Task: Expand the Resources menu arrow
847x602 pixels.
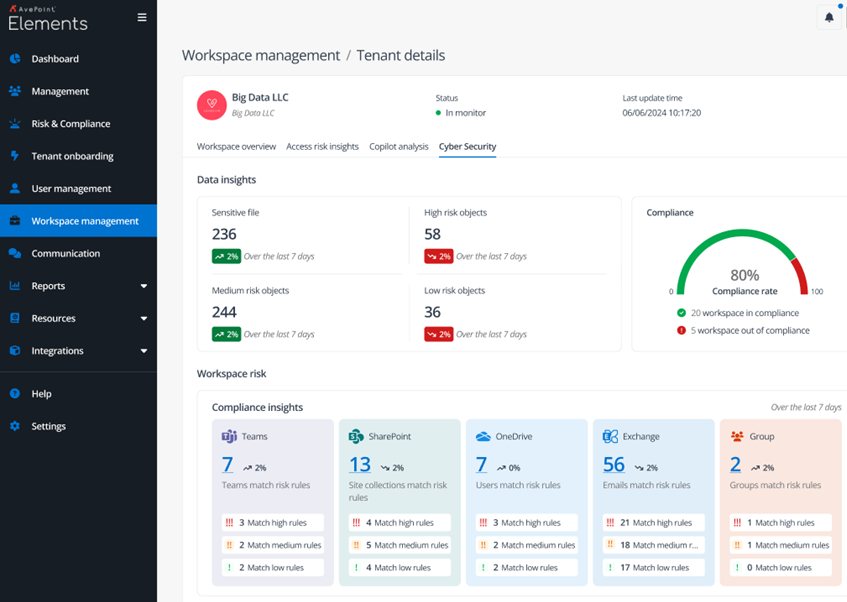Action: [x=144, y=318]
